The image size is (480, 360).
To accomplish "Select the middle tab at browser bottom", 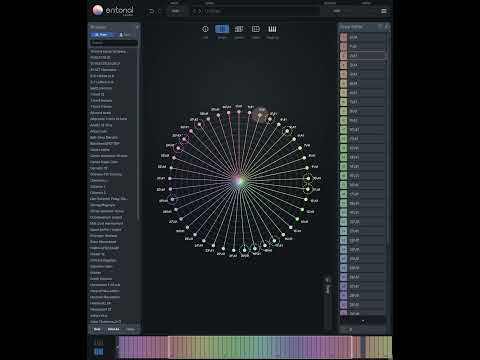I will (114, 329).
